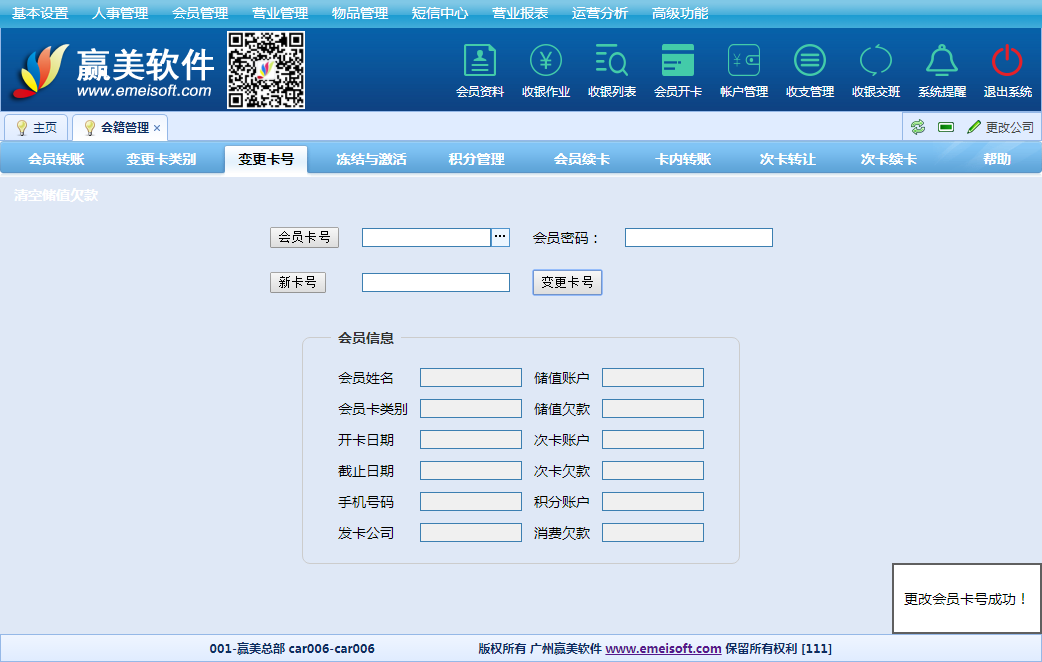1042x662 pixels.
Task: Click the 新卡号 input field
Action: [436, 283]
